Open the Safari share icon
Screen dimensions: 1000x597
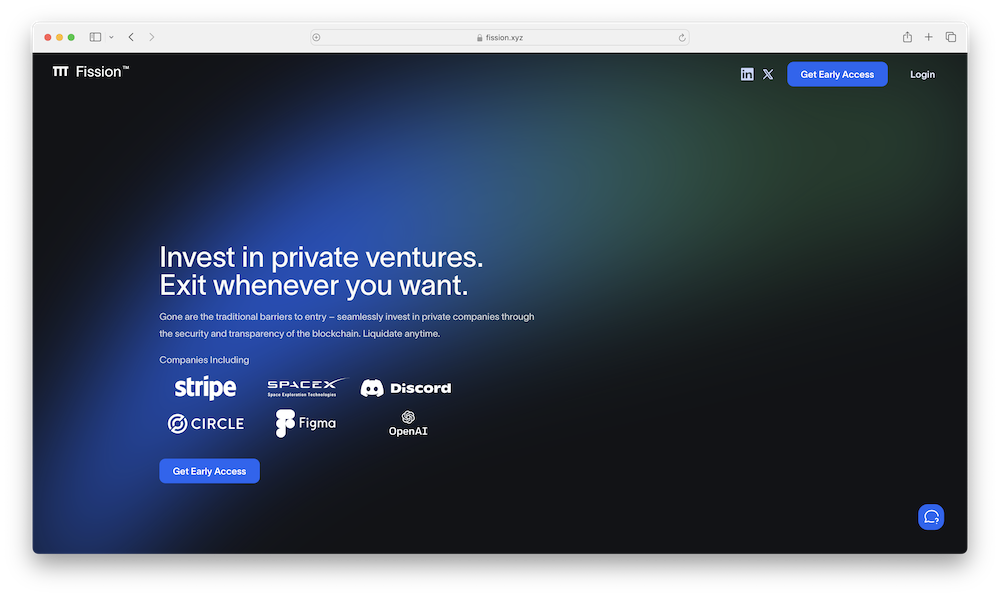907,37
